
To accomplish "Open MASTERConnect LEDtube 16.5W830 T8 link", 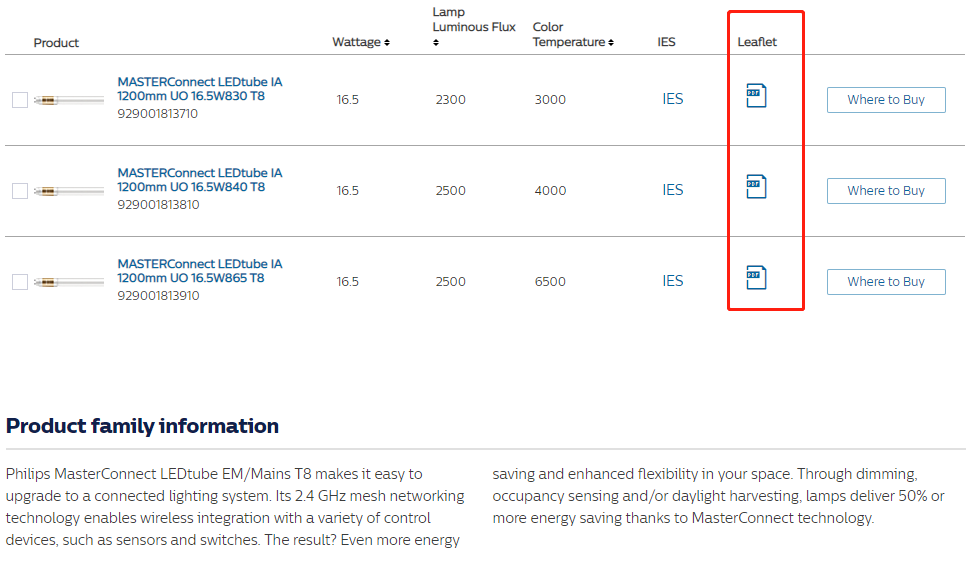I will pyautogui.click(x=200, y=89).
